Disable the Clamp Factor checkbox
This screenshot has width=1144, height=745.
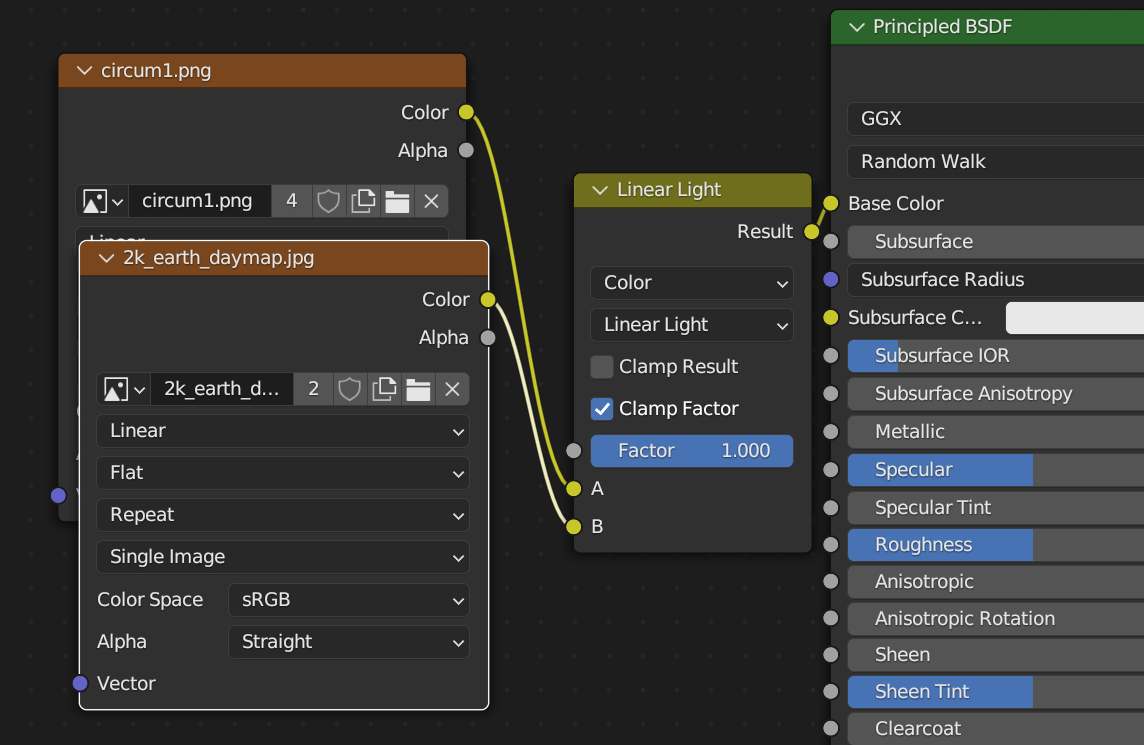pyautogui.click(x=602, y=409)
